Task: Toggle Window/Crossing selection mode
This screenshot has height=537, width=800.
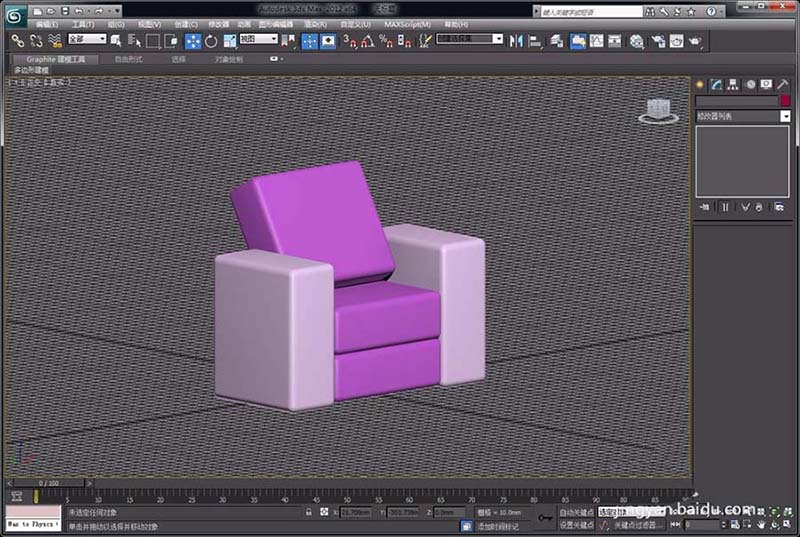Action: pos(171,41)
